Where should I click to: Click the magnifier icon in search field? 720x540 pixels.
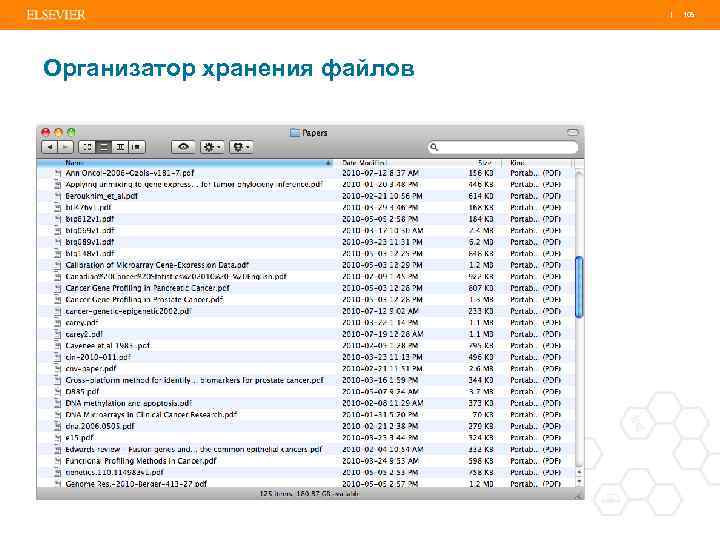pyautogui.click(x=434, y=147)
